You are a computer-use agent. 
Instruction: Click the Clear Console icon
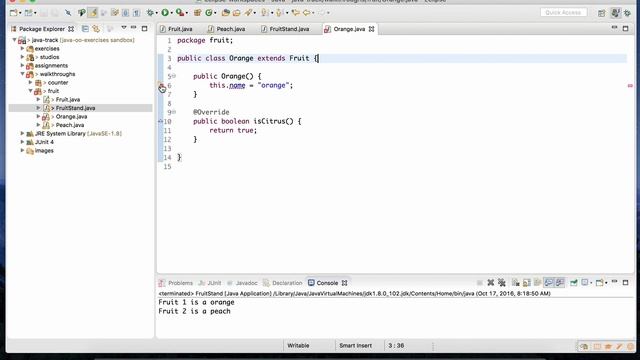(x=516, y=282)
